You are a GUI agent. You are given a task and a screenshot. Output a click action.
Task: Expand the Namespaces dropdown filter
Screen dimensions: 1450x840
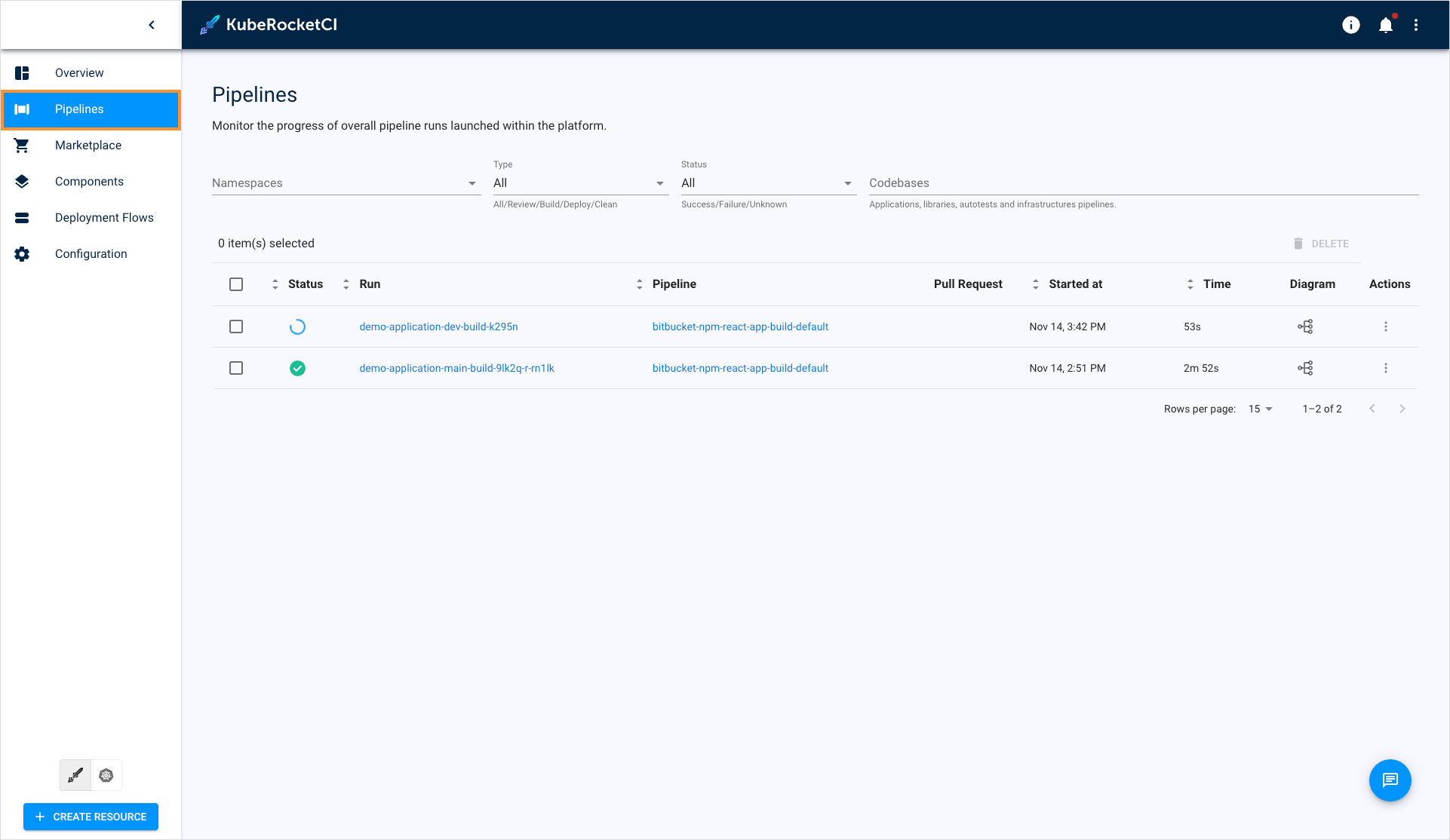coord(472,183)
